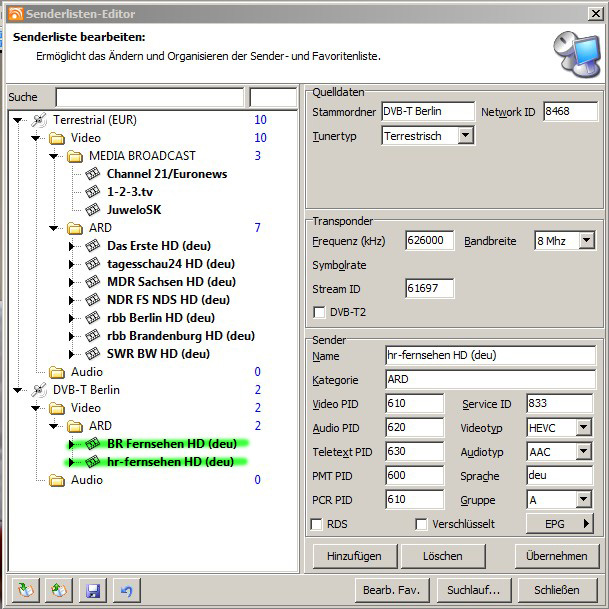Click film icon beside rbb Brandenburg HD
This screenshot has width=609, height=609.
[x=93, y=336]
